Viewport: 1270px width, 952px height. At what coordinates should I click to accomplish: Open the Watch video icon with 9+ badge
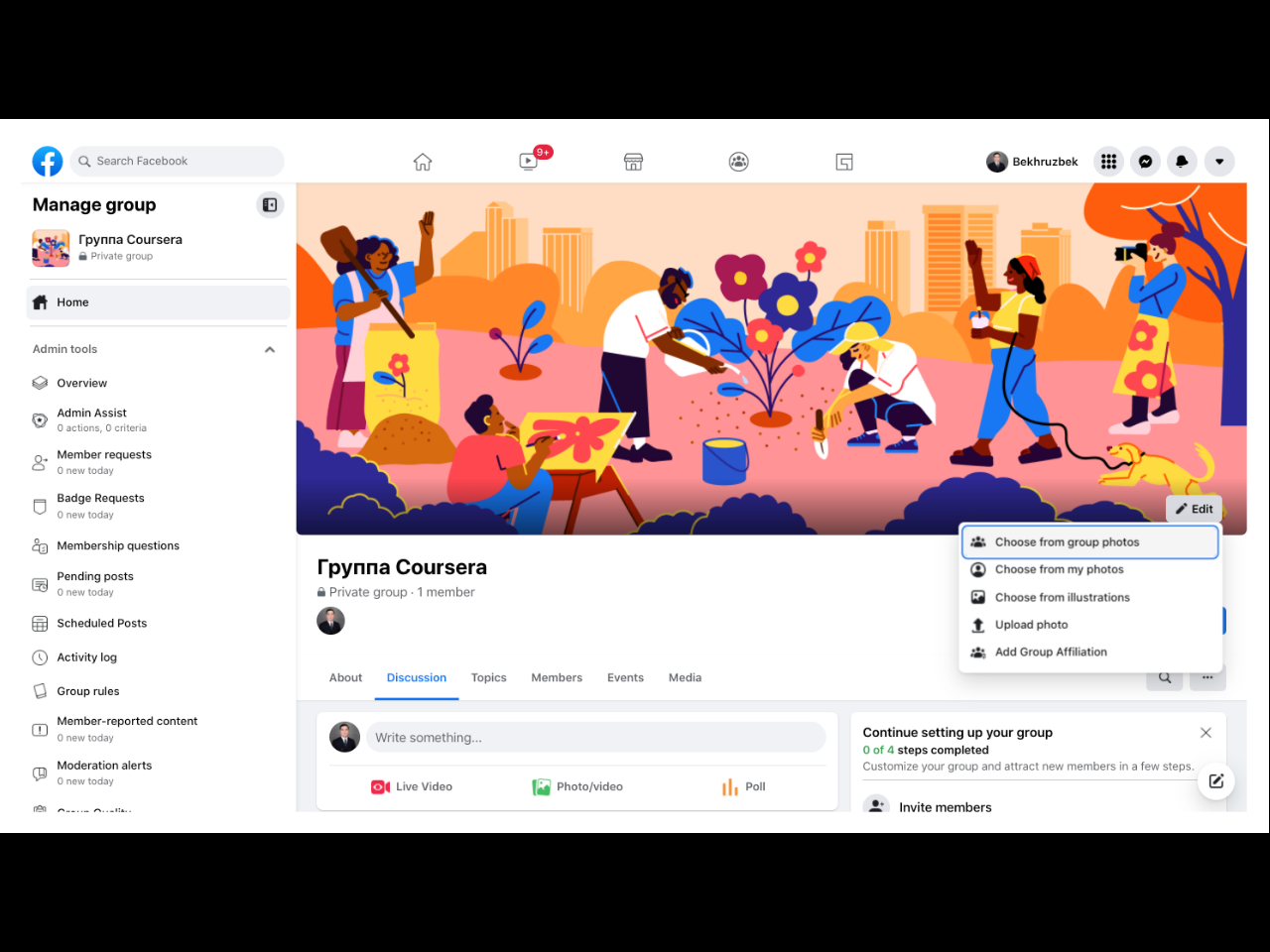(x=530, y=161)
